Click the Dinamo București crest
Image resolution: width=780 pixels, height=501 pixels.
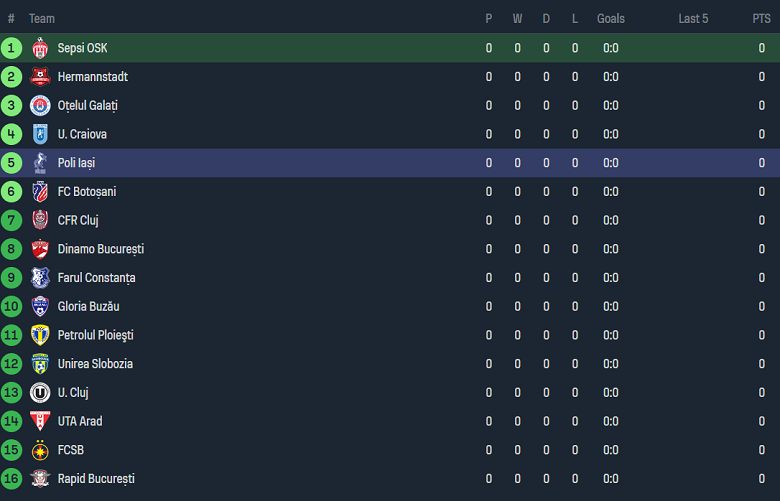coord(40,249)
